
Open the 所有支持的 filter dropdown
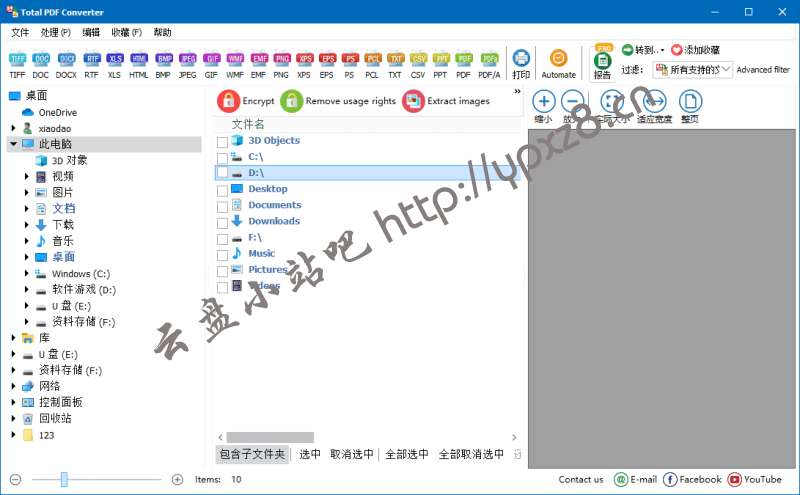(x=693, y=69)
